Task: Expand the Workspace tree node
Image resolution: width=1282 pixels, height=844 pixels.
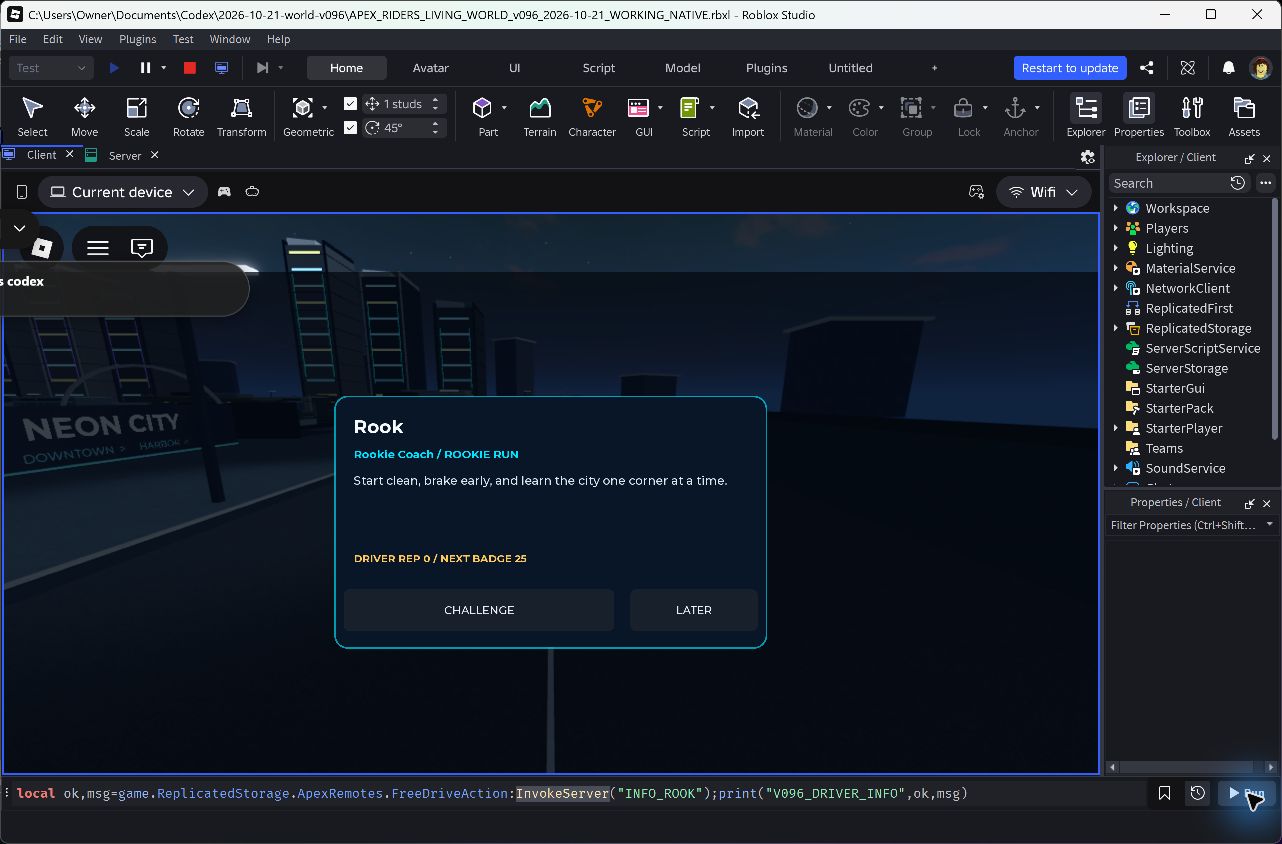Action: pyautogui.click(x=1116, y=208)
